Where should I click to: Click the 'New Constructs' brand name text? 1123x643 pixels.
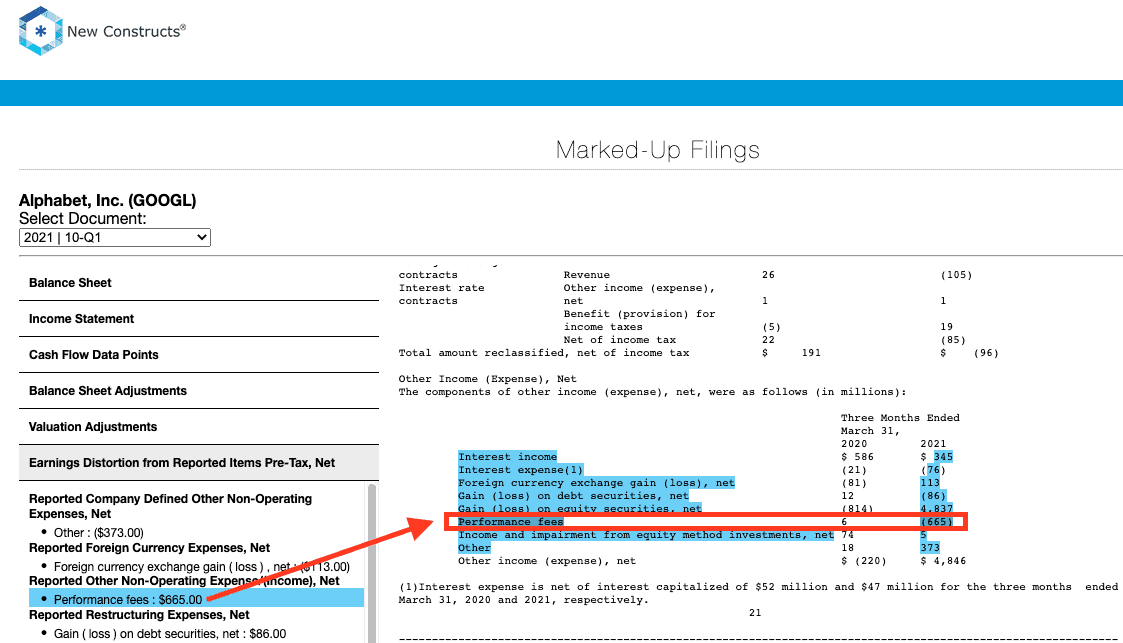coord(126,32)
